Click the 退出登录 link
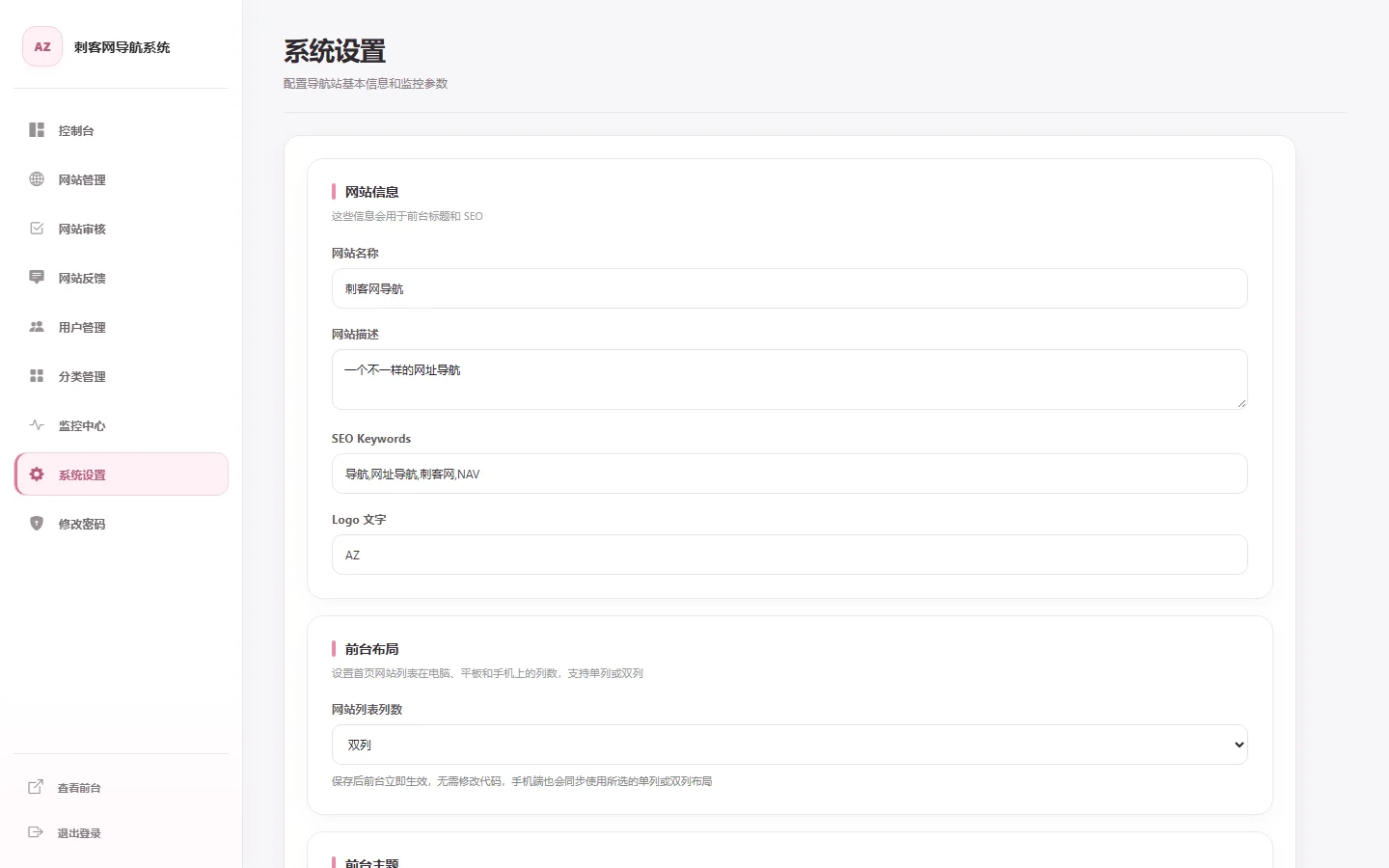Image resolution: width=1389 pixels, height=868 pixels. click(x=122, y=832)
